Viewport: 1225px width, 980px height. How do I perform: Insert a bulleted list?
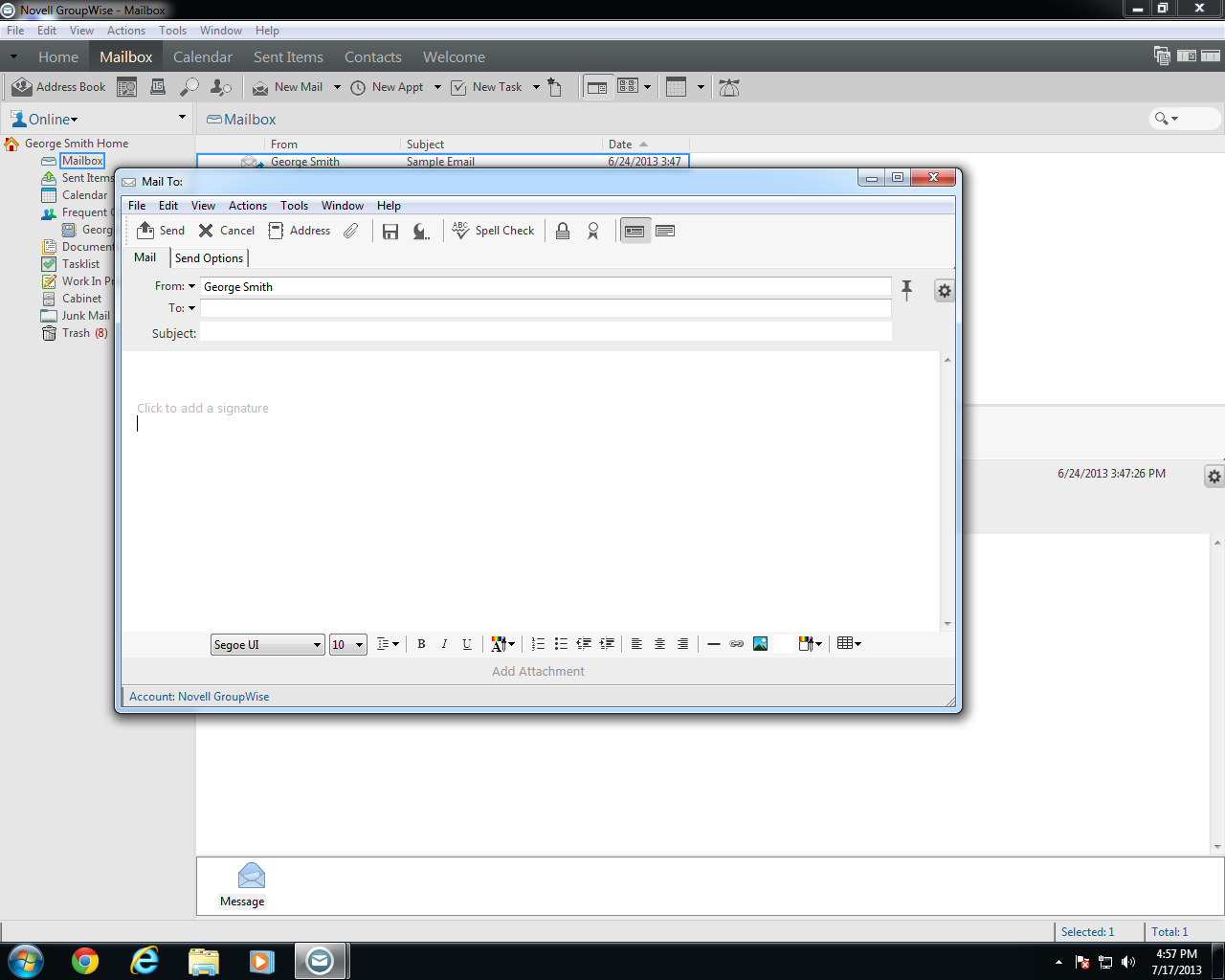[x=561, y=644]
